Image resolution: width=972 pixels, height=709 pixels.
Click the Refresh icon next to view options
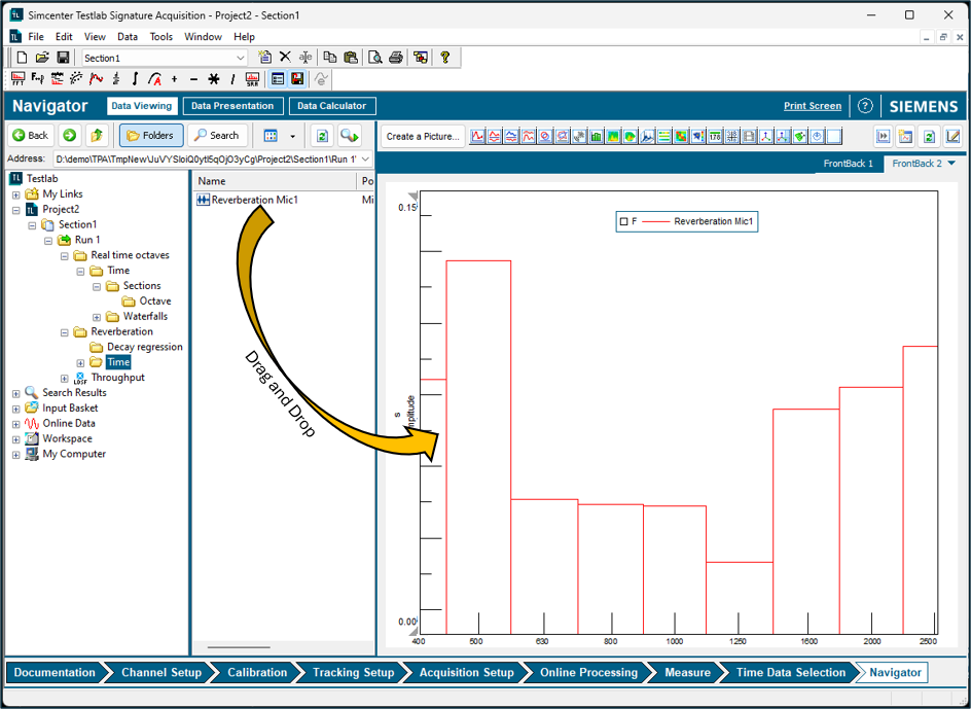tap(322, 135)
